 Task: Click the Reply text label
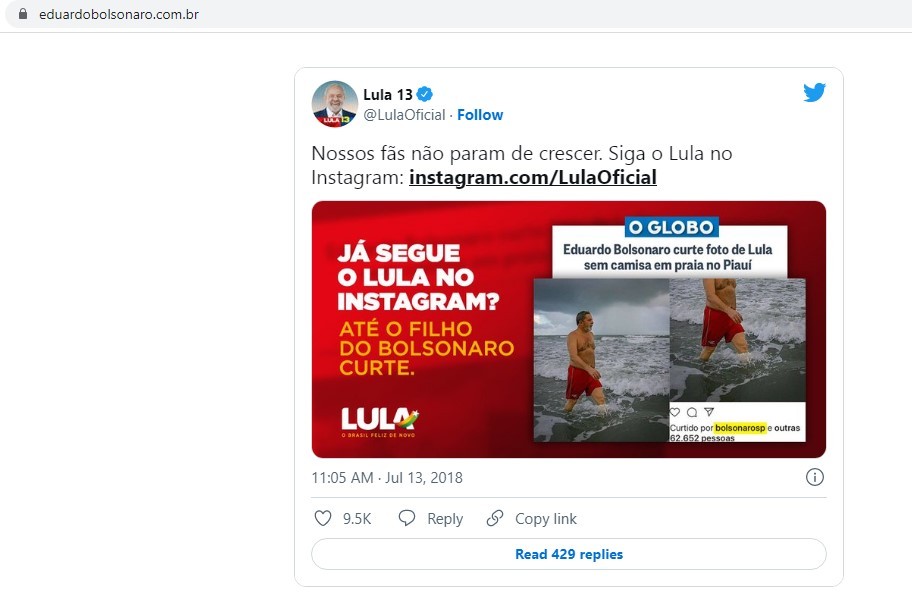[x=445, y=518]
